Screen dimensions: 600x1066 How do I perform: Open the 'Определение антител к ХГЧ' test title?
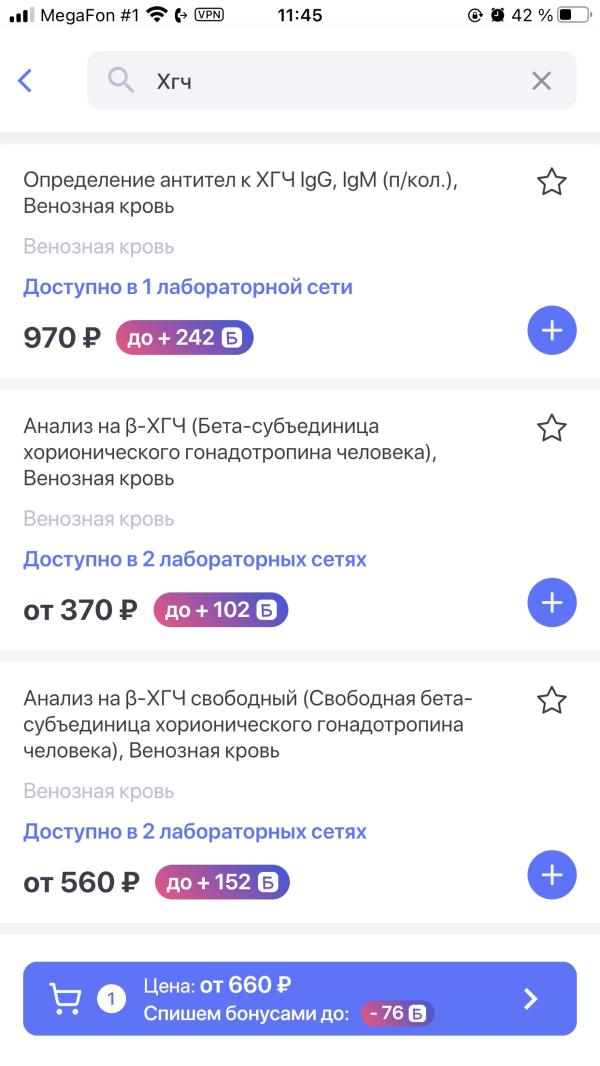coord(241,192)
